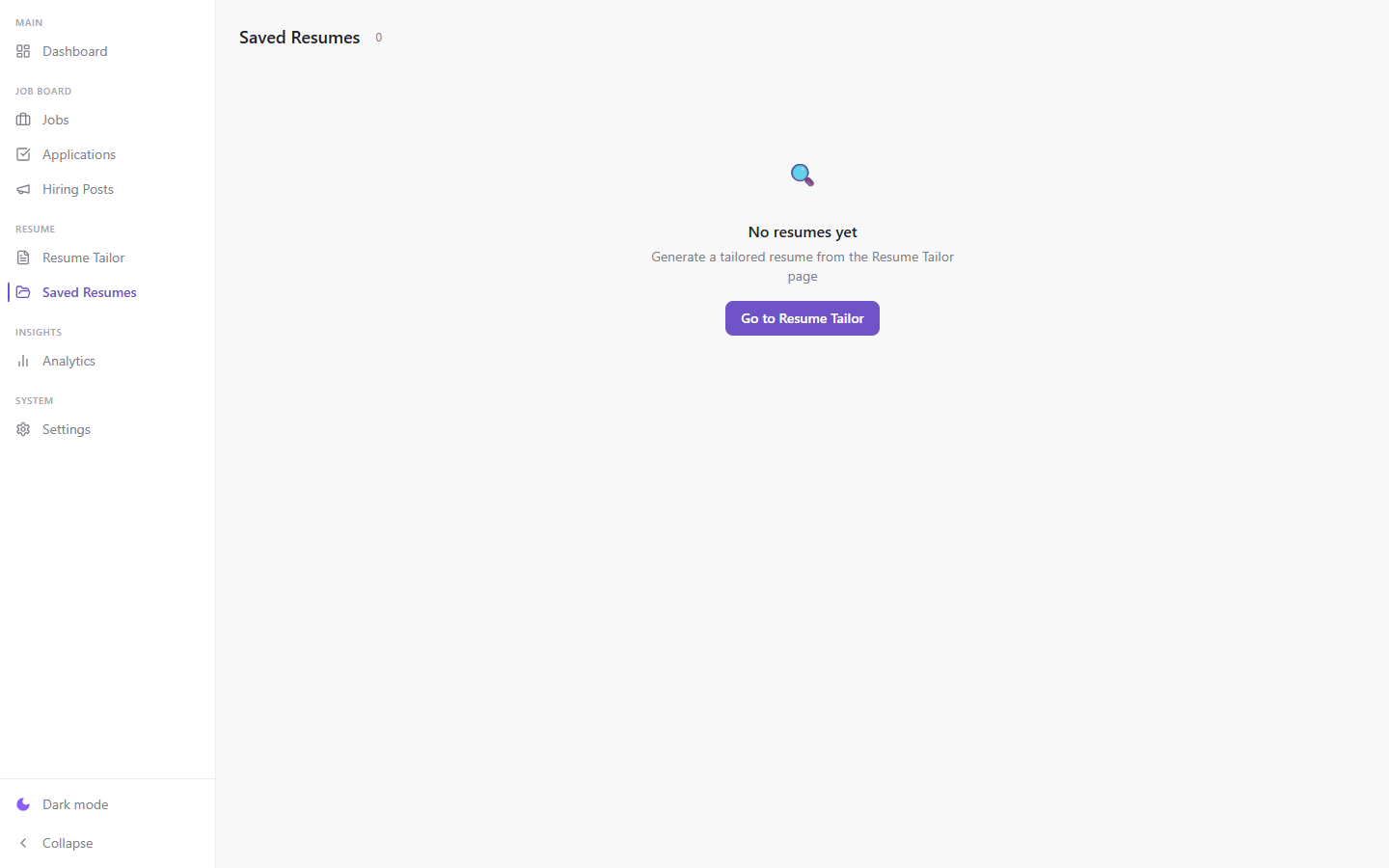Click the Saved Resumes page heading
This screenshot has width=1389, height=868.
click(x=299, y=38)
